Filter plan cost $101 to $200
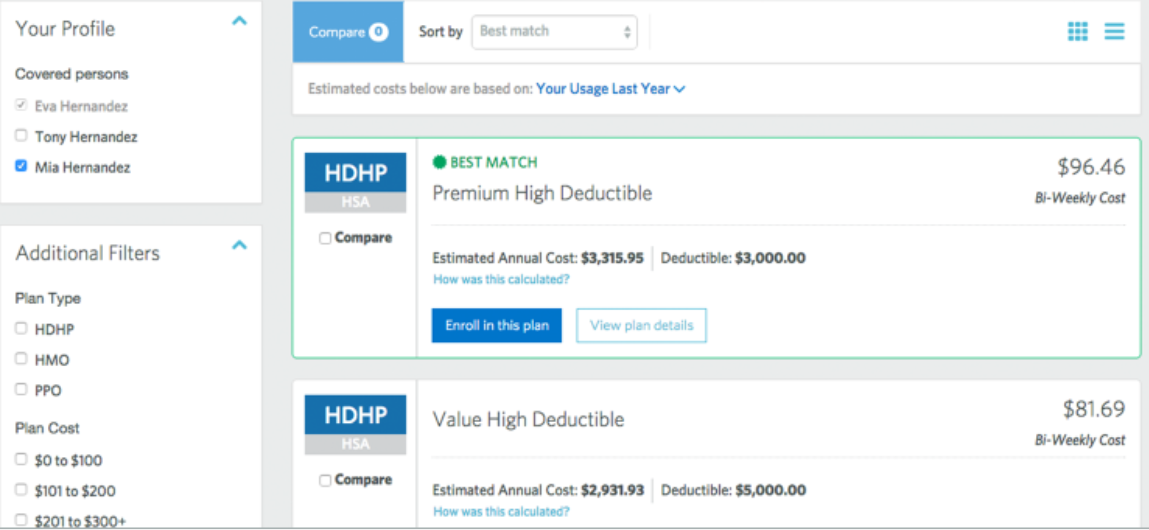1149x530 pixels. pyautogui.click(x=21, y=491)
